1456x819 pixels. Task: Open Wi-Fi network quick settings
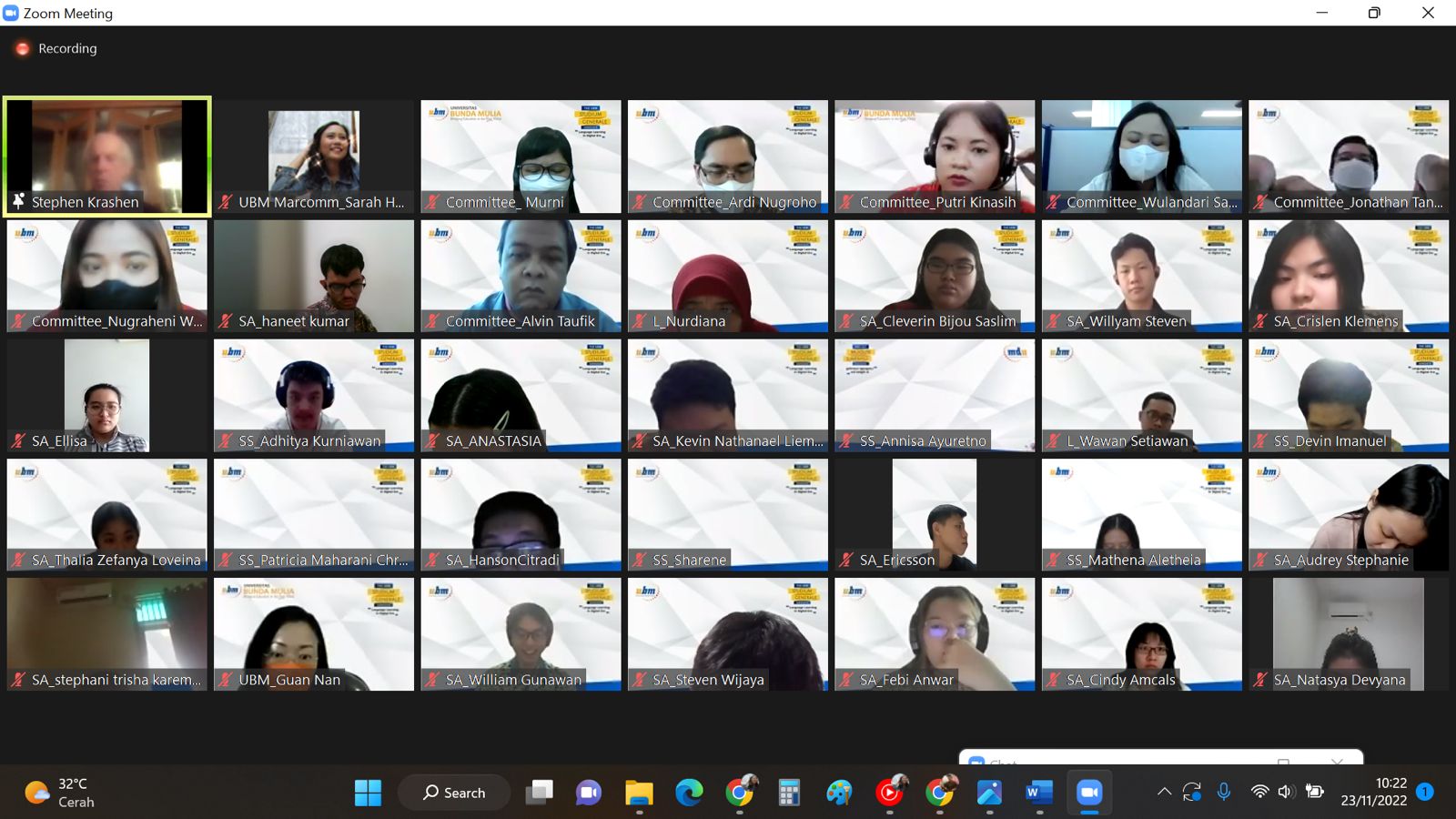pyautogui.click(x=1259, y=792)
